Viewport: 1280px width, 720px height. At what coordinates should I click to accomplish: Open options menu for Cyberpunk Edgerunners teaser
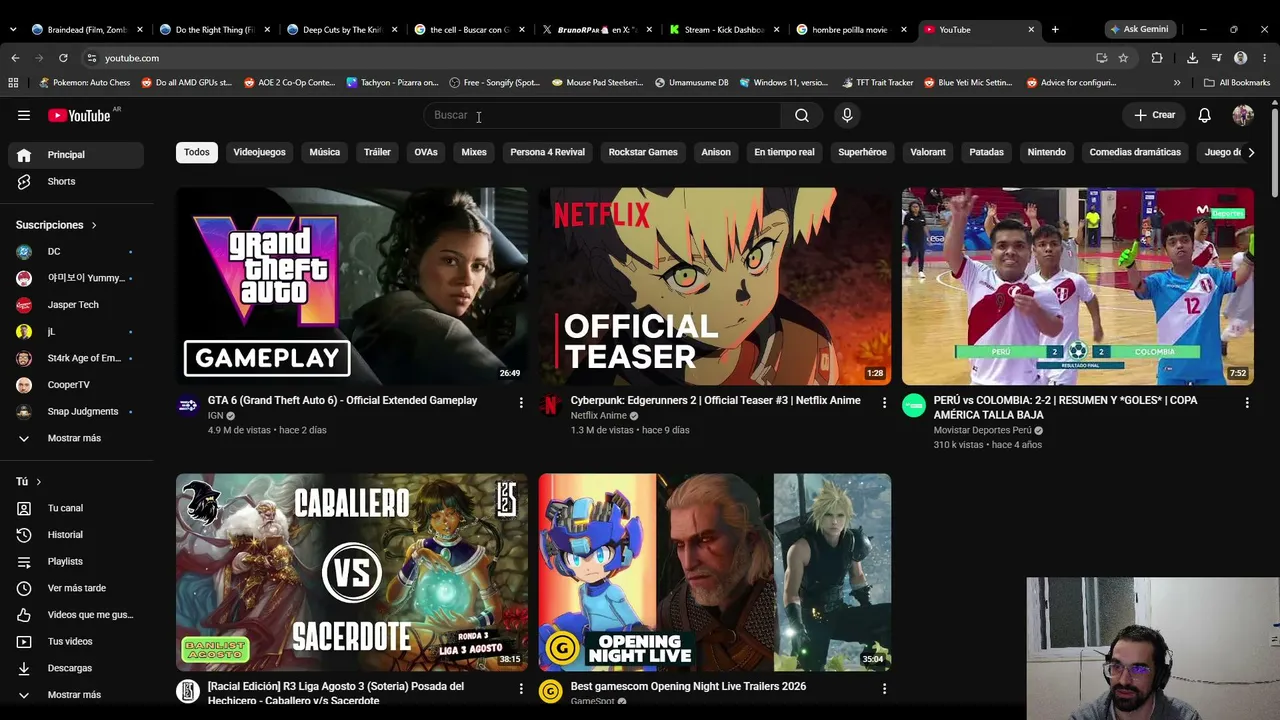[x=884, y=402]
